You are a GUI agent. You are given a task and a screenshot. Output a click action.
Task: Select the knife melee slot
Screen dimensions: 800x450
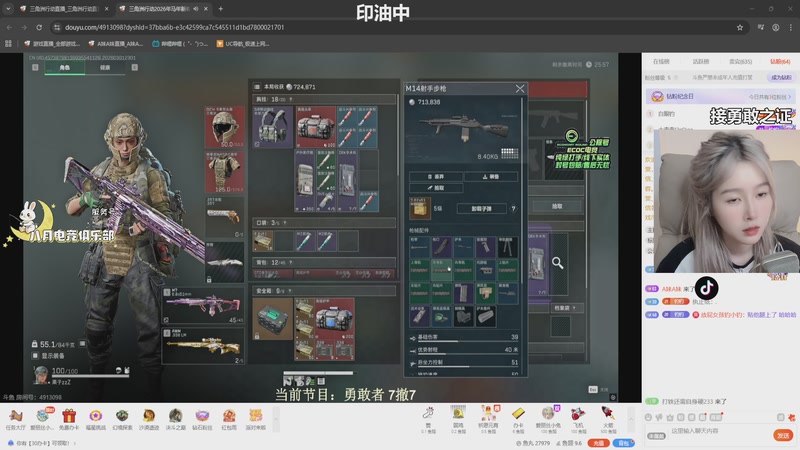pos(225,262)
